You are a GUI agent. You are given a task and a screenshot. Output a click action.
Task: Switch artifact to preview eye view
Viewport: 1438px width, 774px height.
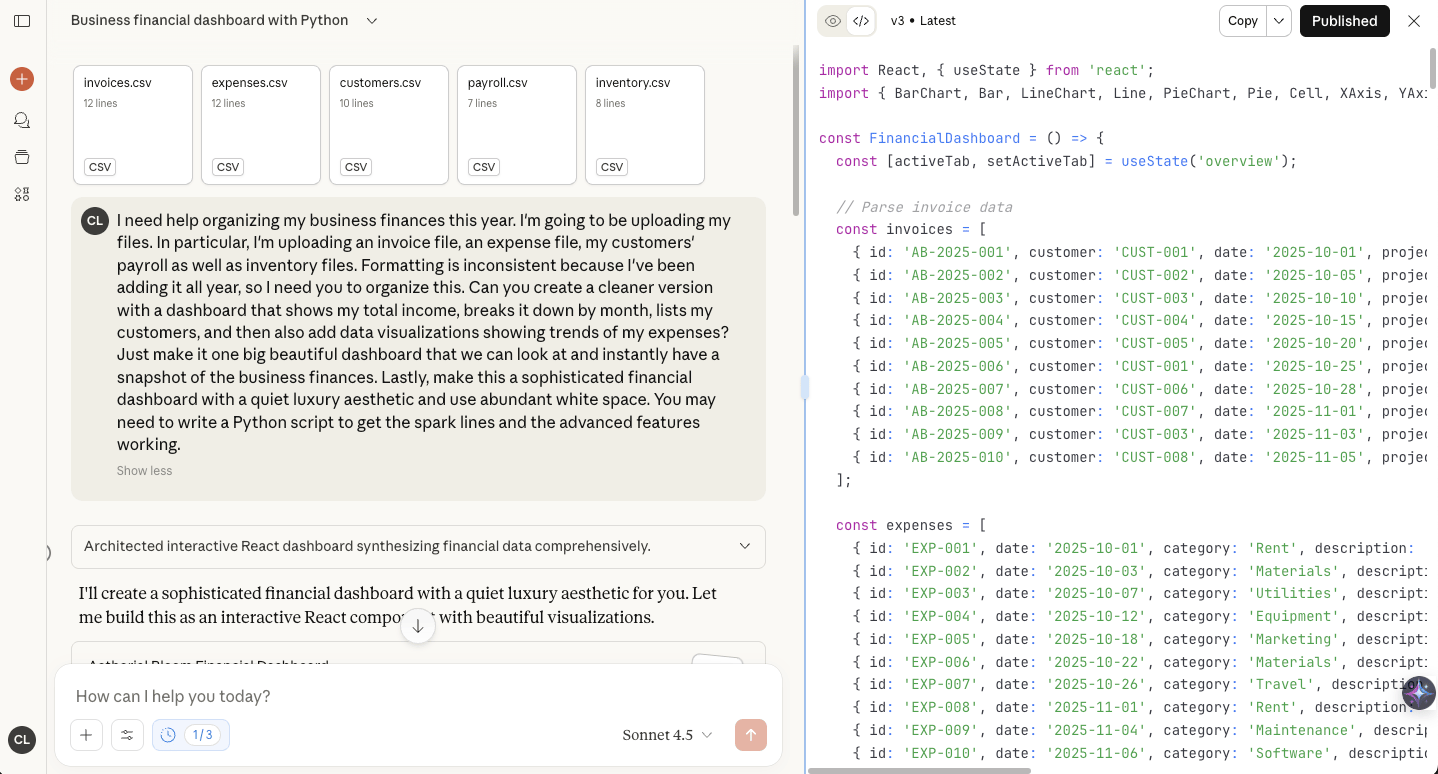point(833,21)
